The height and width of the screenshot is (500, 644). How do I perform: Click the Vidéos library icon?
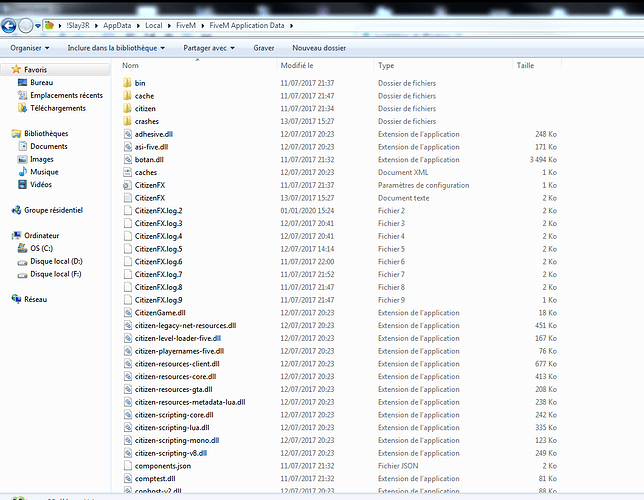point(23,184)
